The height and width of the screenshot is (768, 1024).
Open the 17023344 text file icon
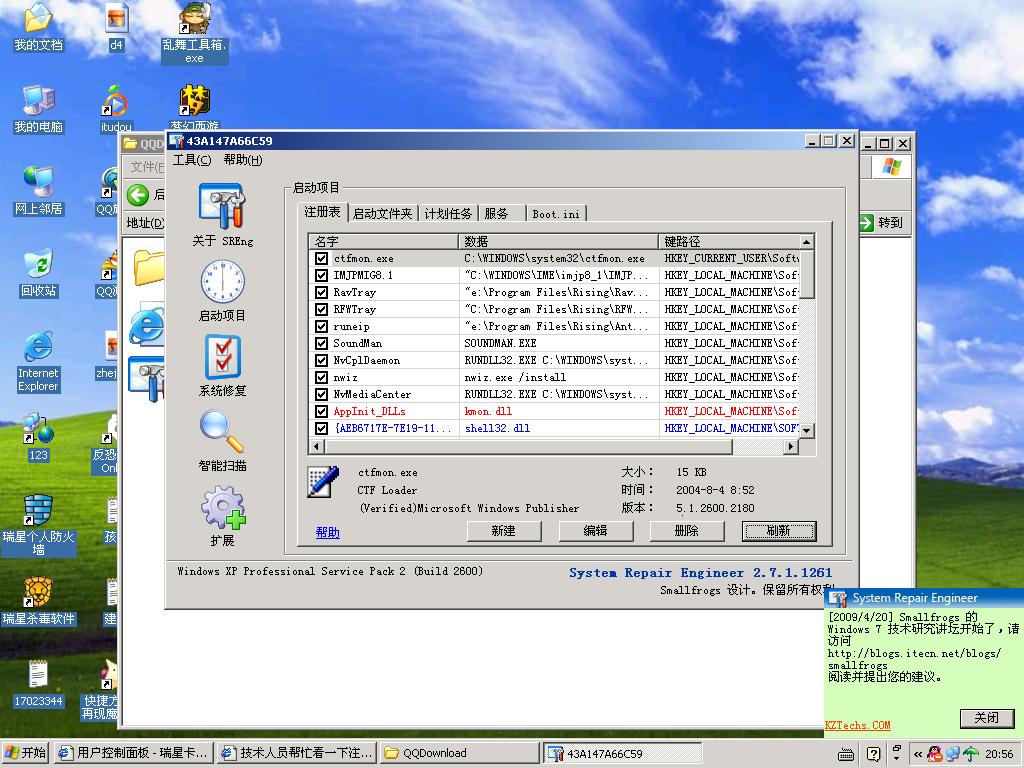click(x=39, y=675)
